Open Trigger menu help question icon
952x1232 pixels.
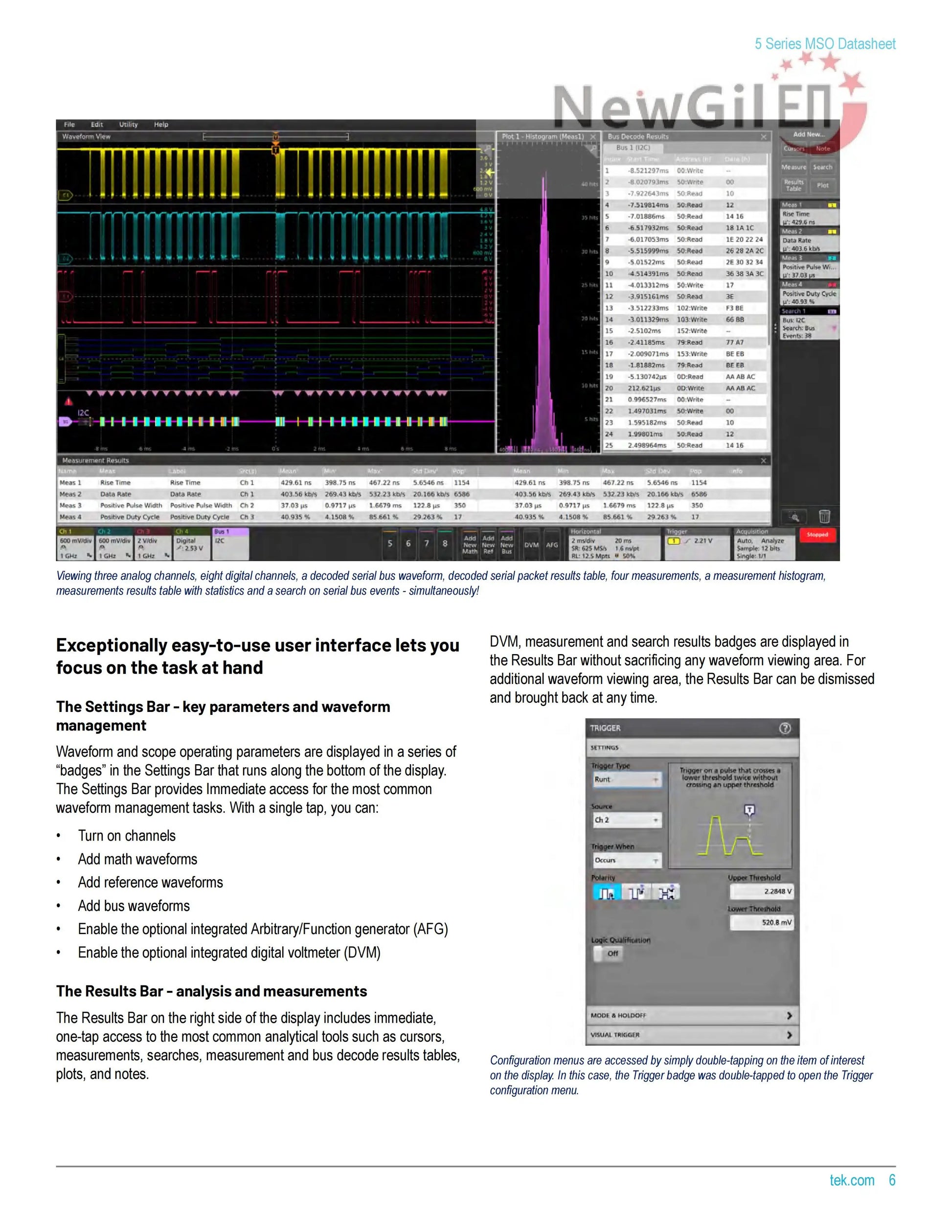(785, 728)
